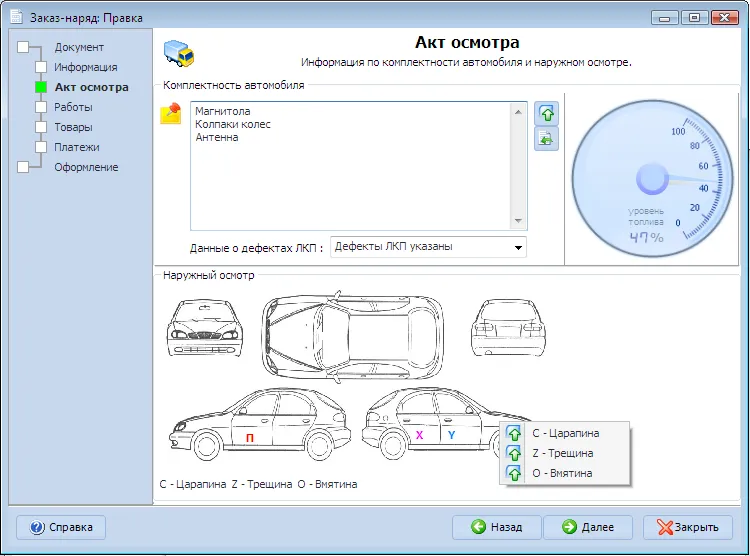Viewport: 750px width, 556px height.
Task: Select the Работы step checkbox
Action: click(41, 107)
